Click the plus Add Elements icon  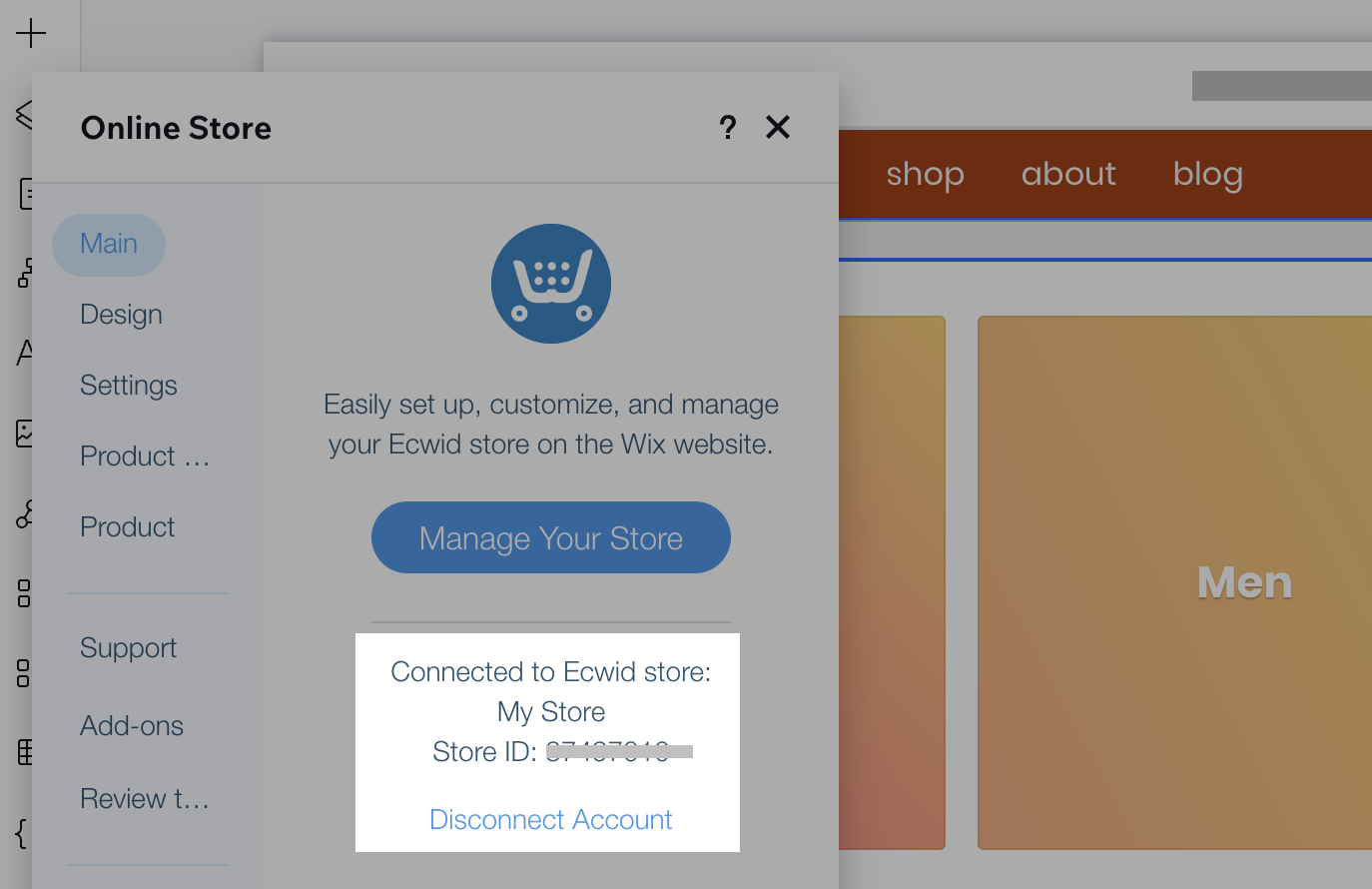tap(31, 33)
